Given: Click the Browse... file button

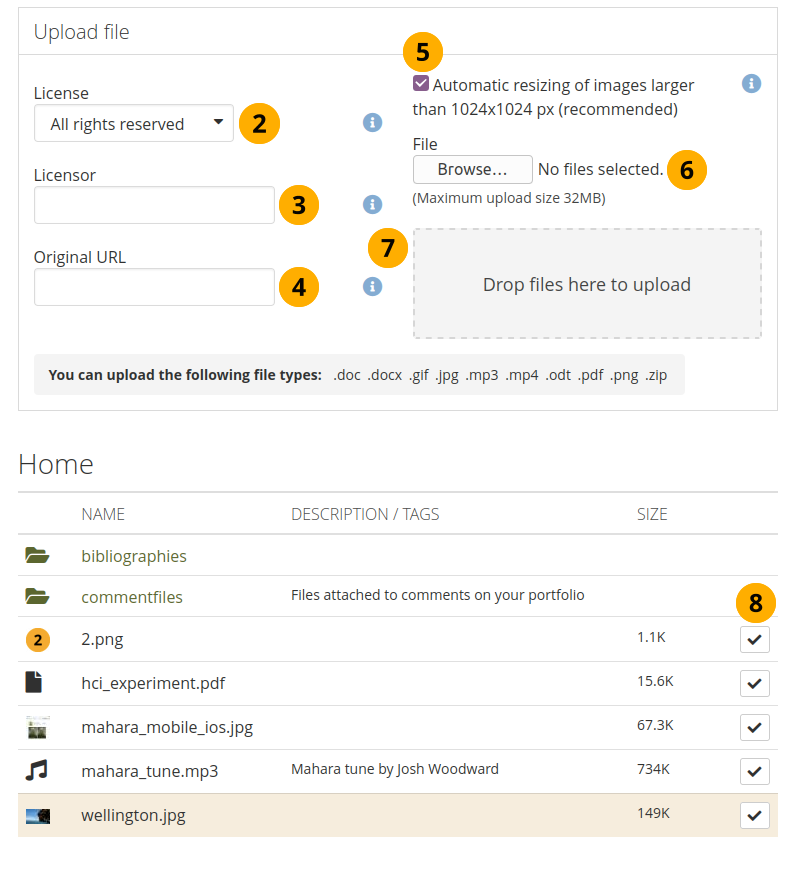Looking at the screenshot, I should click(472, 170).
